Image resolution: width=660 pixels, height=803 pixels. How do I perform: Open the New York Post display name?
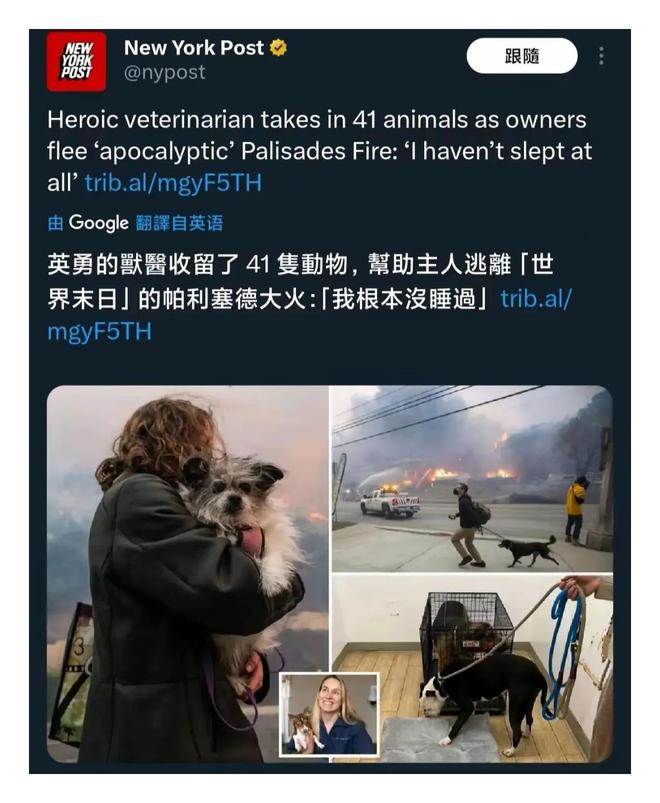click(x=194, y=48)
